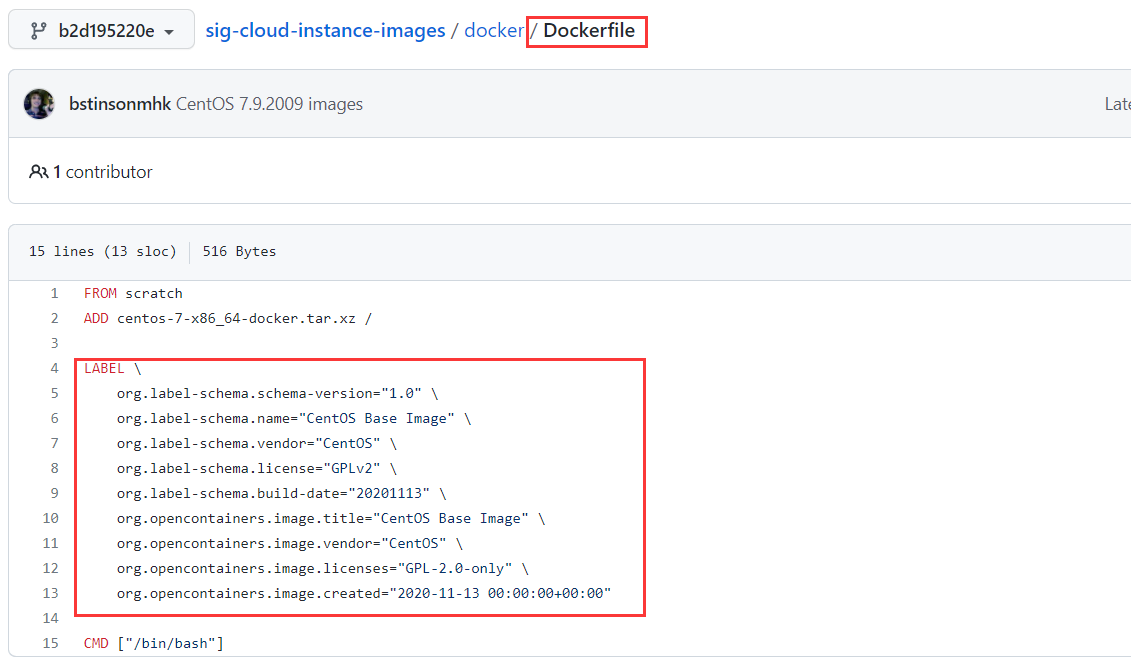Go to the docker folder breadcrumb
Screen dimensions: 1131x668
click(x=494, y=30)
